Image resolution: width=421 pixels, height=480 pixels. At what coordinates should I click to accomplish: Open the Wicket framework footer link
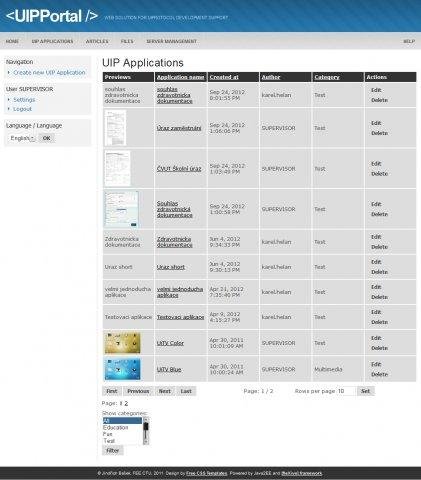point(302,473)
